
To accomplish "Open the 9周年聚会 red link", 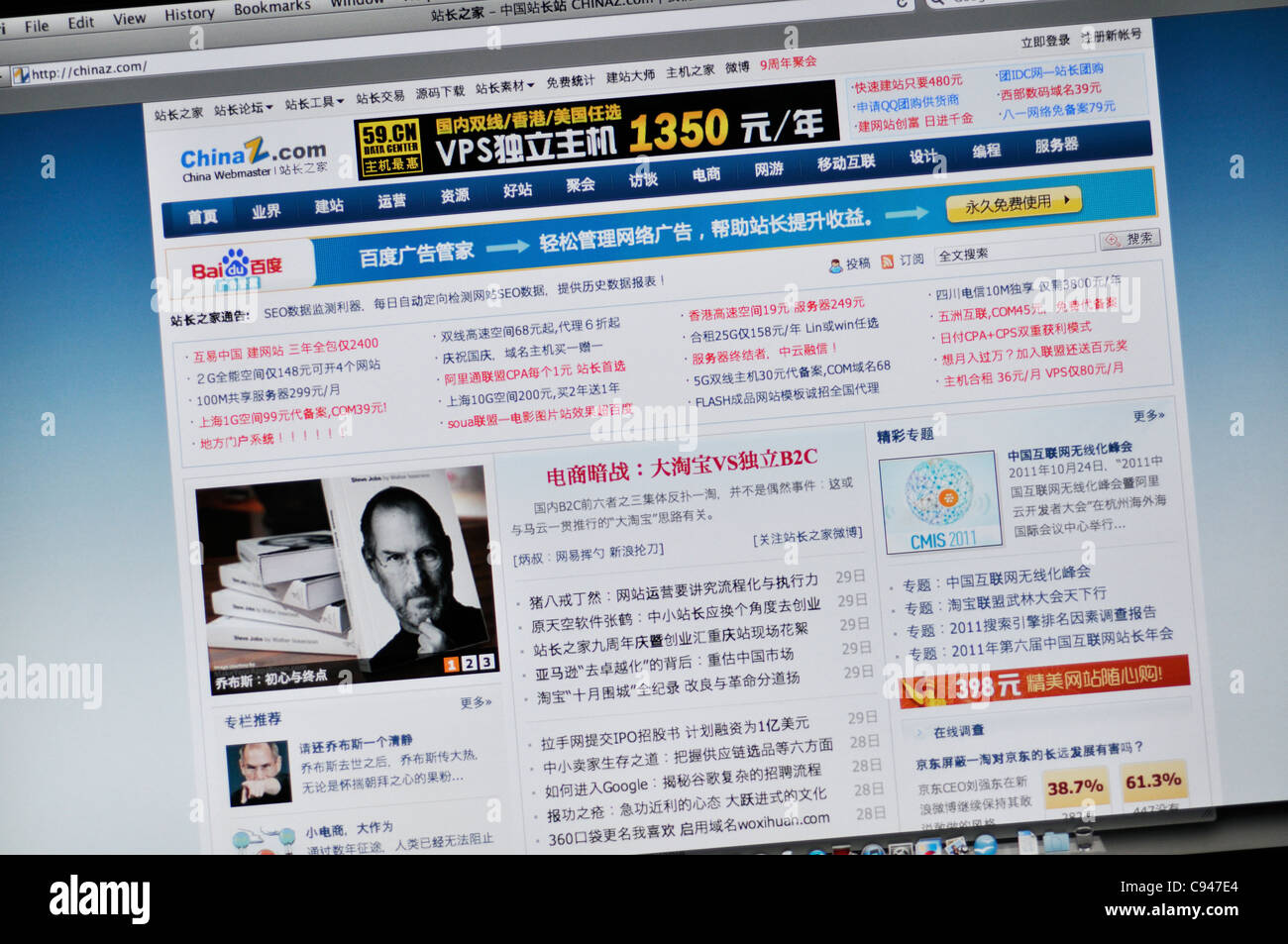I will 789,63.
